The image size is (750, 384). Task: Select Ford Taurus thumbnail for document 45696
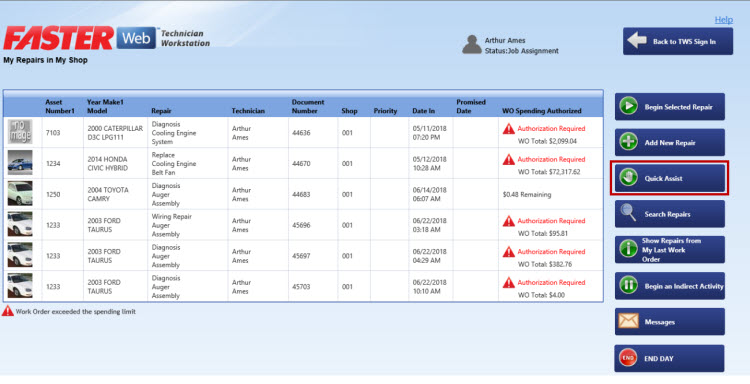tap(20, 224)
